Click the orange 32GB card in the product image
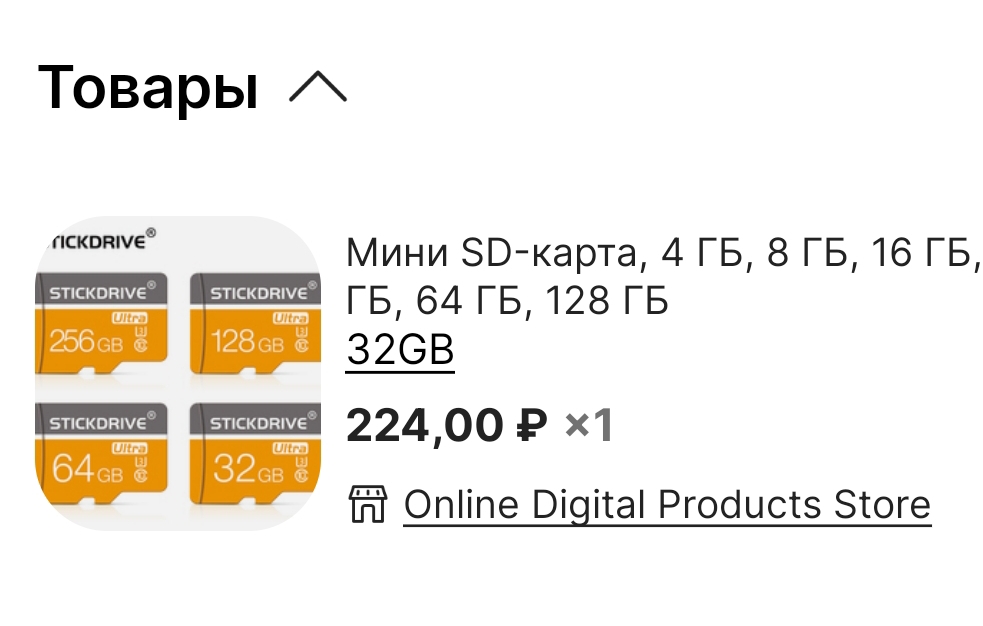 (x=255, y=454)
